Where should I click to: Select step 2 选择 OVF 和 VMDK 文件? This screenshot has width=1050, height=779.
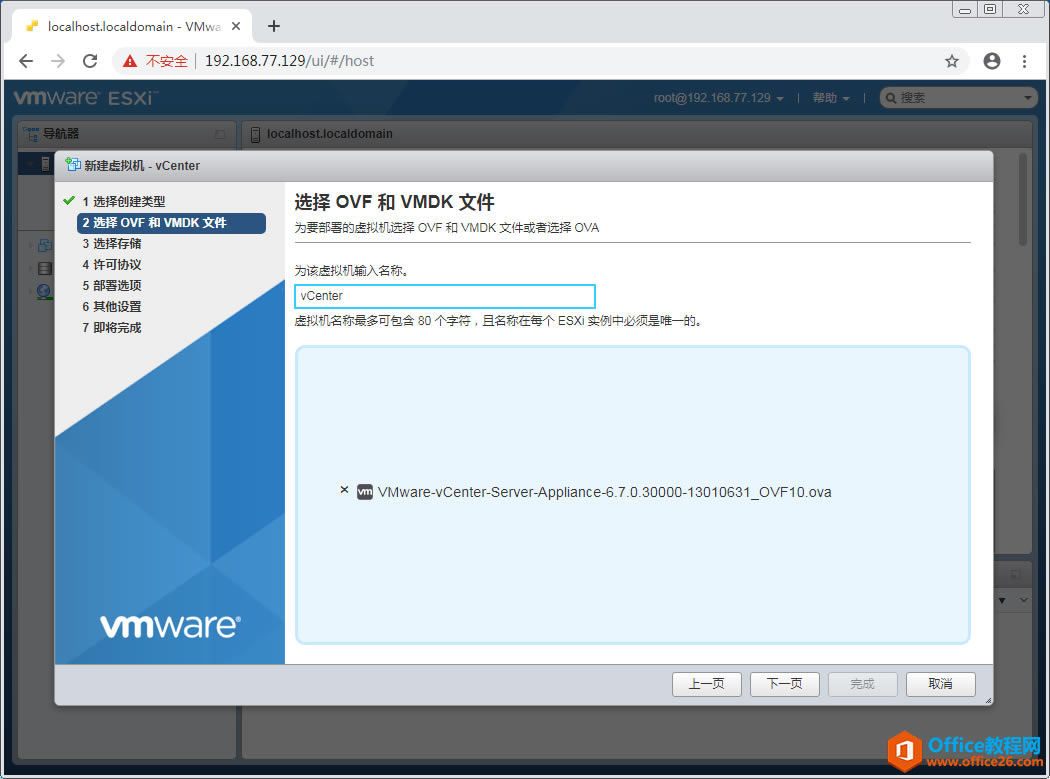[171, 223]
